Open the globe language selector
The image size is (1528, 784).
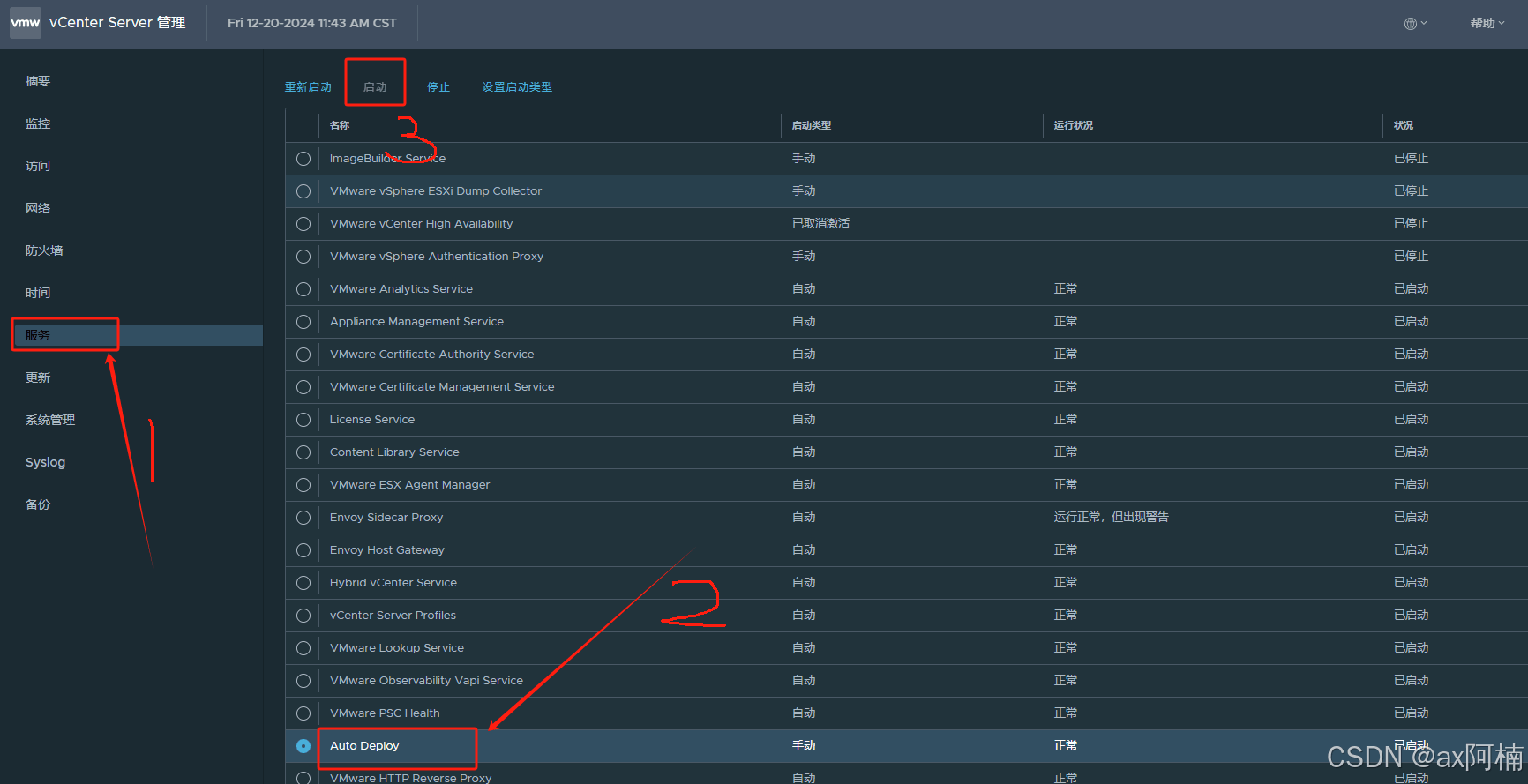pos(1415,24)
